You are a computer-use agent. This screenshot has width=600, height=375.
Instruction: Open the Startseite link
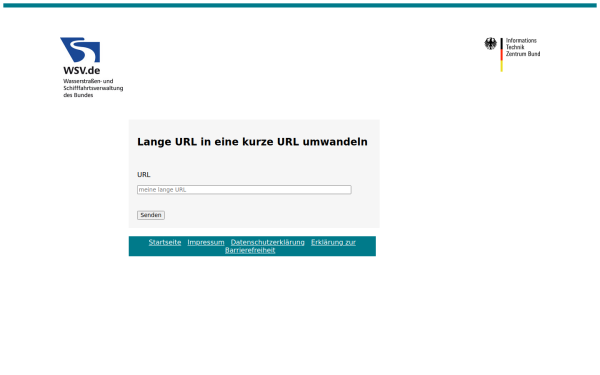click(x=165, y=242)
